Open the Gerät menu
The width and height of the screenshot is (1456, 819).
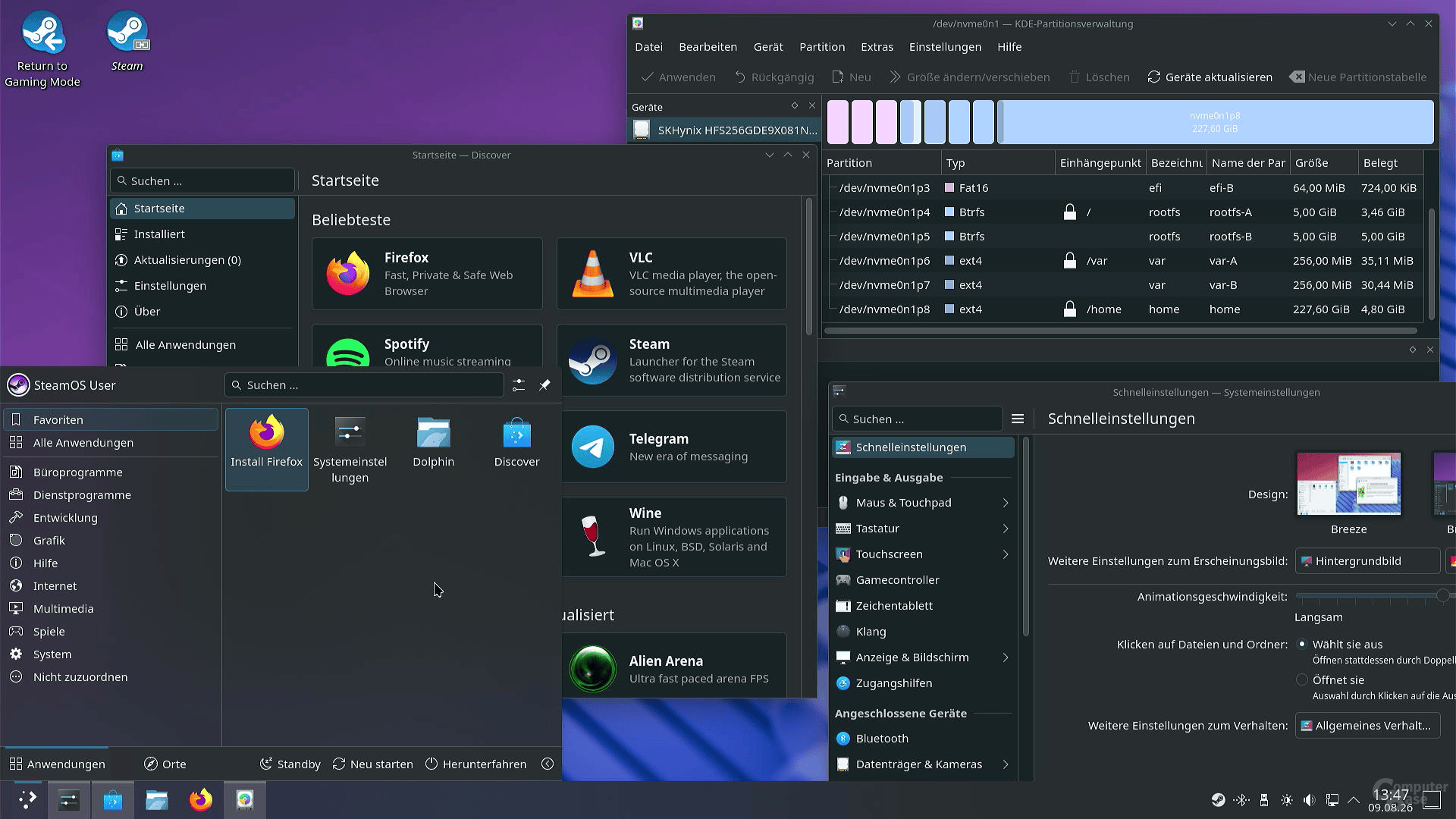coord(768,47)
